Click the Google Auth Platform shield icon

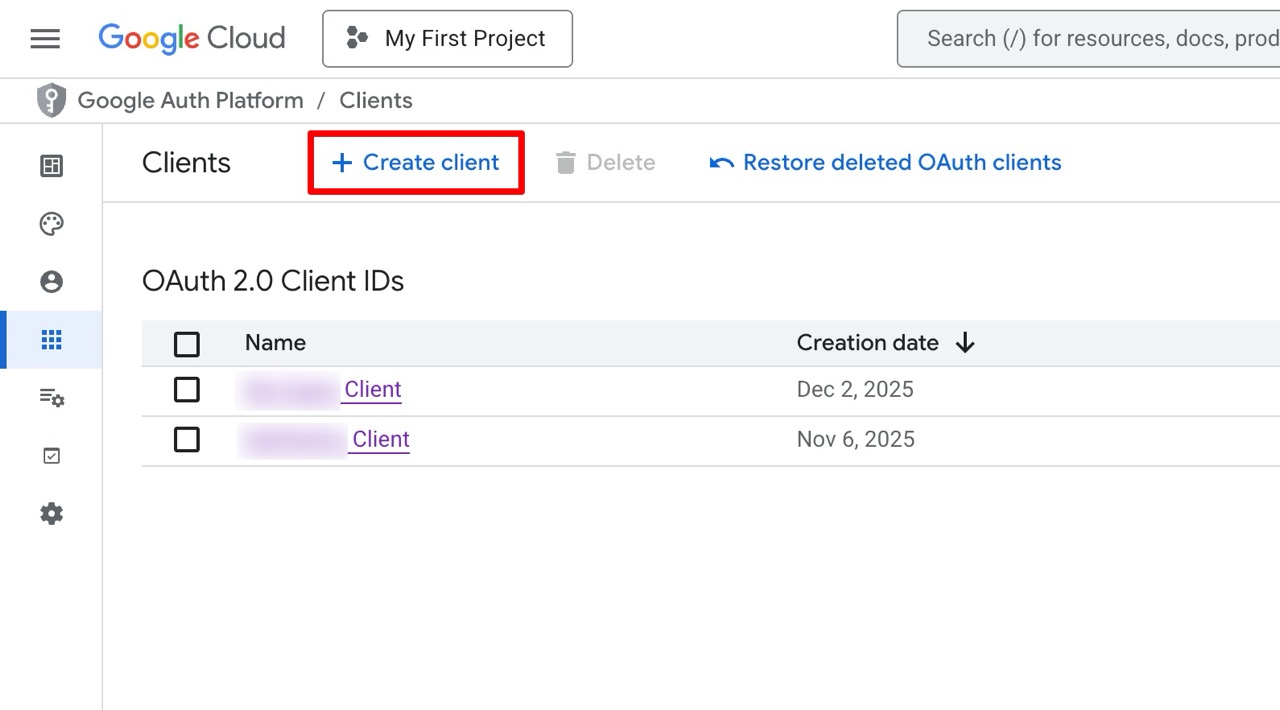click(51, 101)
